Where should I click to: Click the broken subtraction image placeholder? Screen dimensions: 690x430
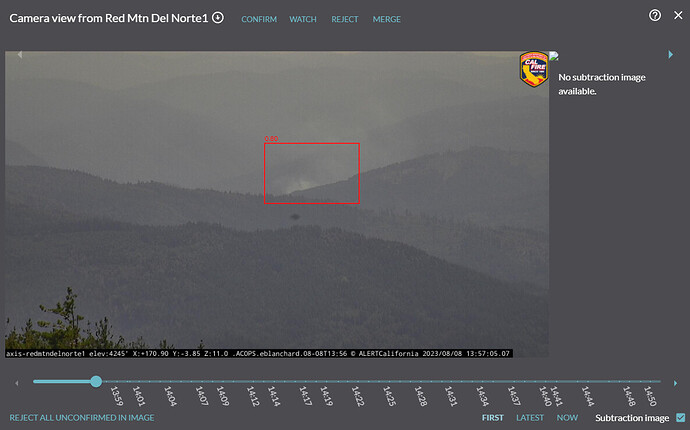[554, 57]
